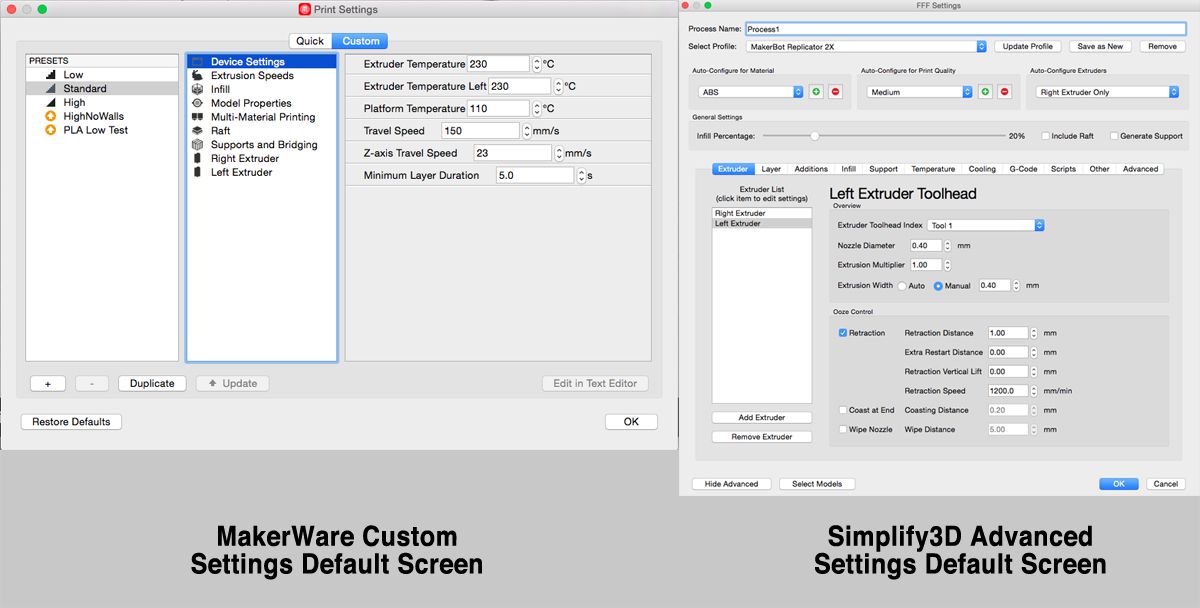The height and width of the screenshot is (608, 1200).
Task: Expand the Extruder Toolhead Index dropdown
Action: click(x=986, y=226)
